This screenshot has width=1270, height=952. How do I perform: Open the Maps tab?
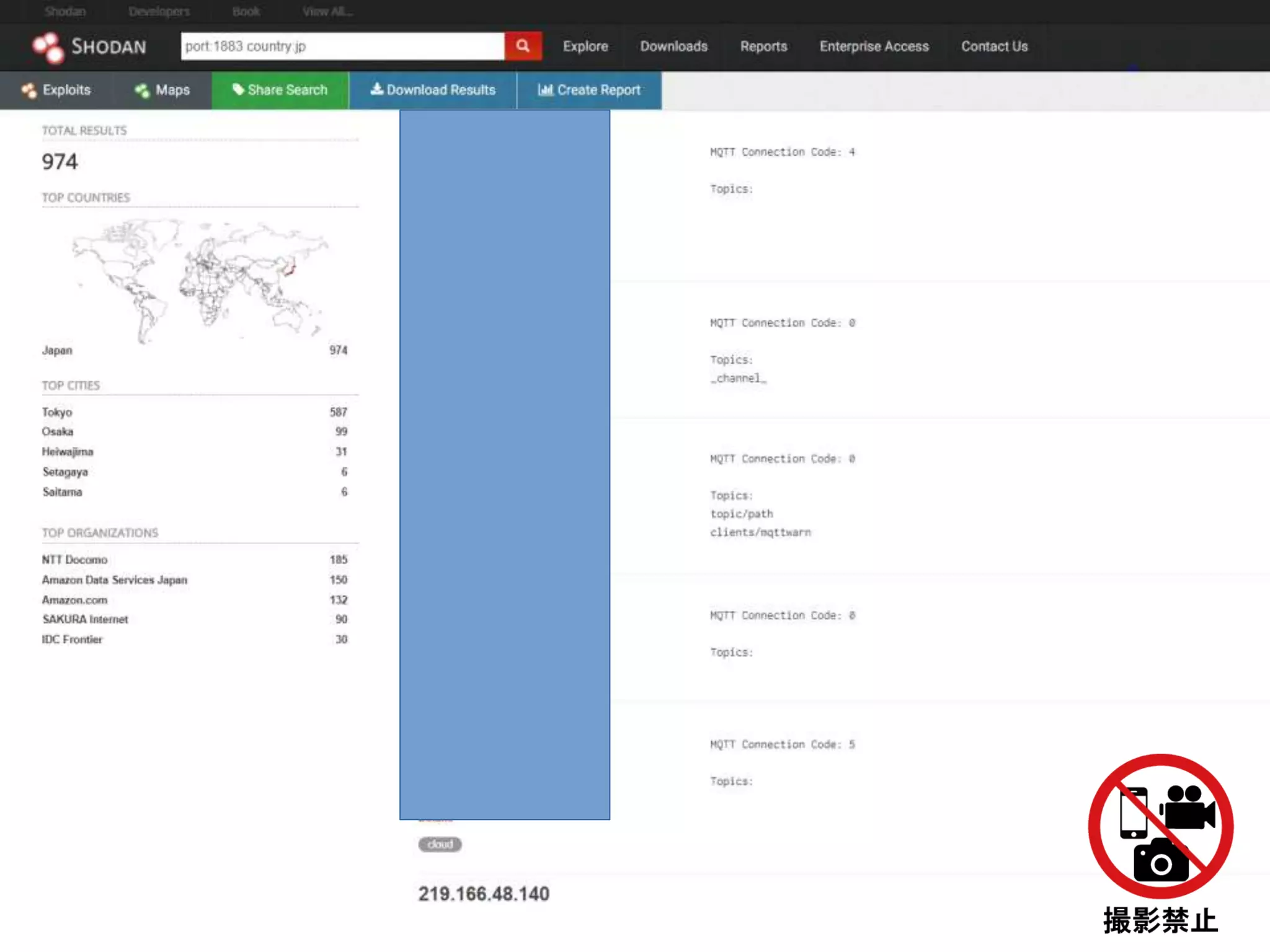point(162,90)
